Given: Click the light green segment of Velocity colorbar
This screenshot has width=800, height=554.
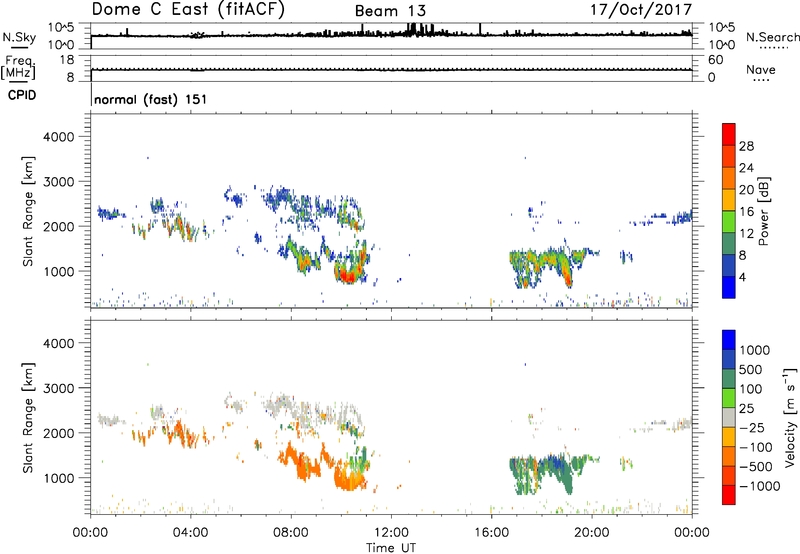Looking at the screenshot, I should click(x=729, y=398).
